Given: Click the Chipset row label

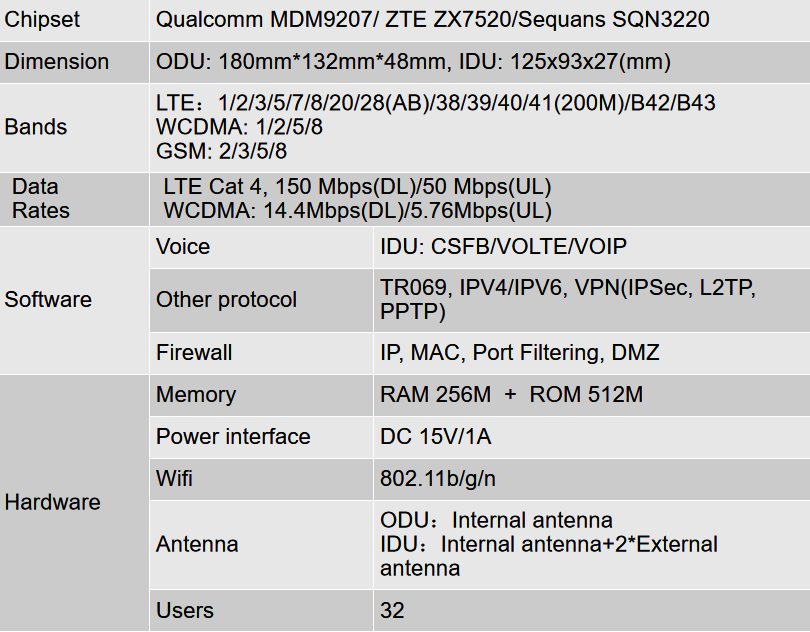Looking at the screenshot, I should click(42, 20).
